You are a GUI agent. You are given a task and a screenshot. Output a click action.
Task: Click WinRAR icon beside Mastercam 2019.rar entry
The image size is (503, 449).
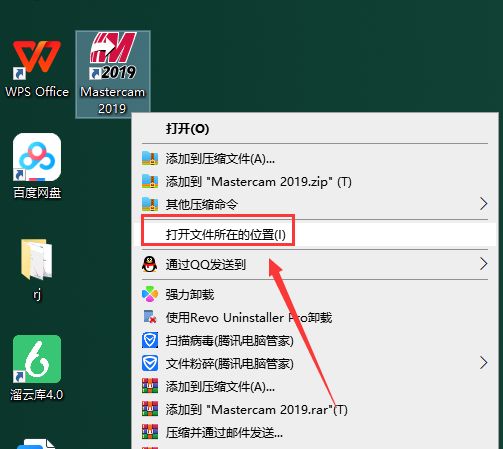coord(150,409)
